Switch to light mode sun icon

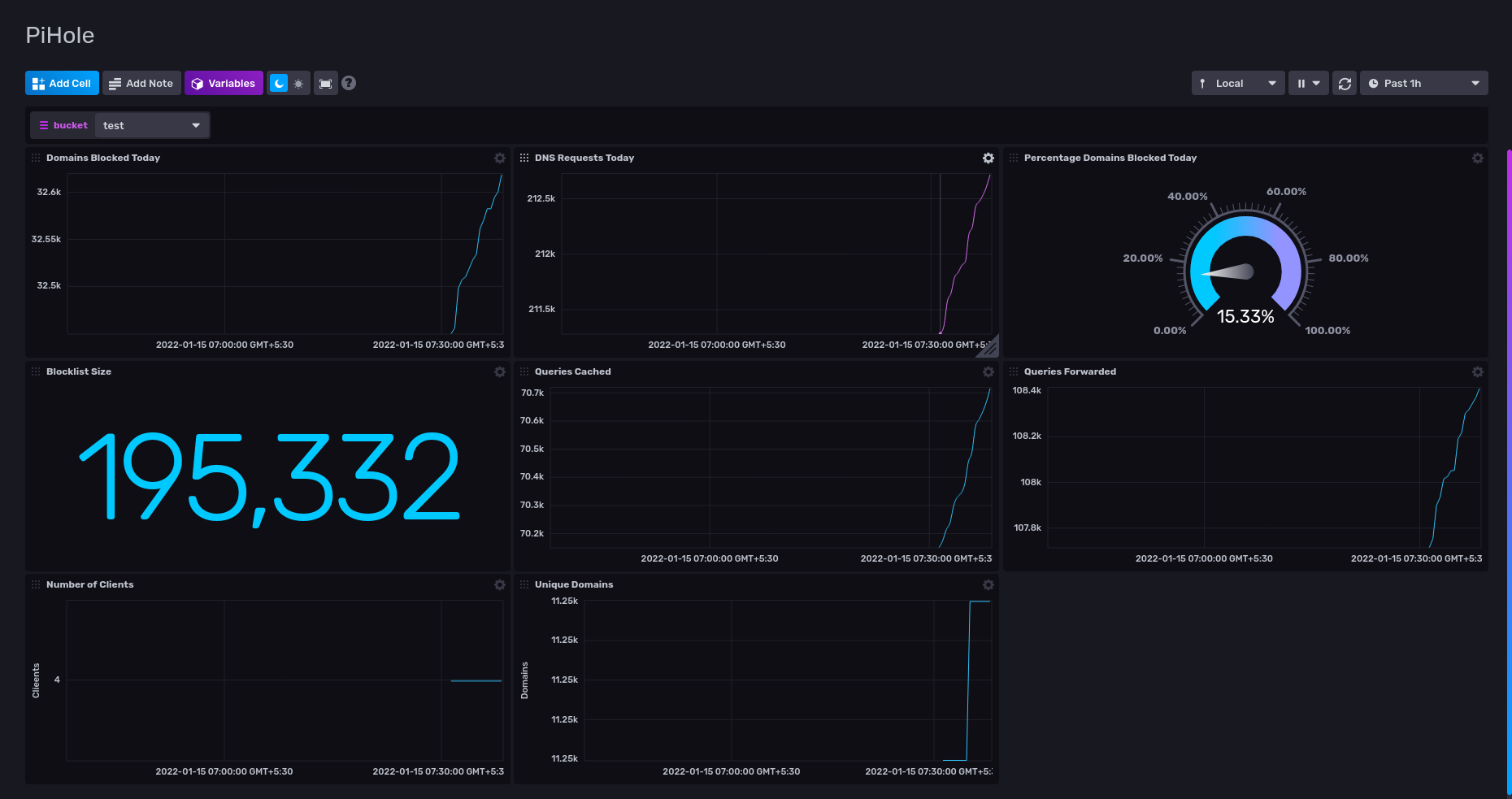coord(299,83)
